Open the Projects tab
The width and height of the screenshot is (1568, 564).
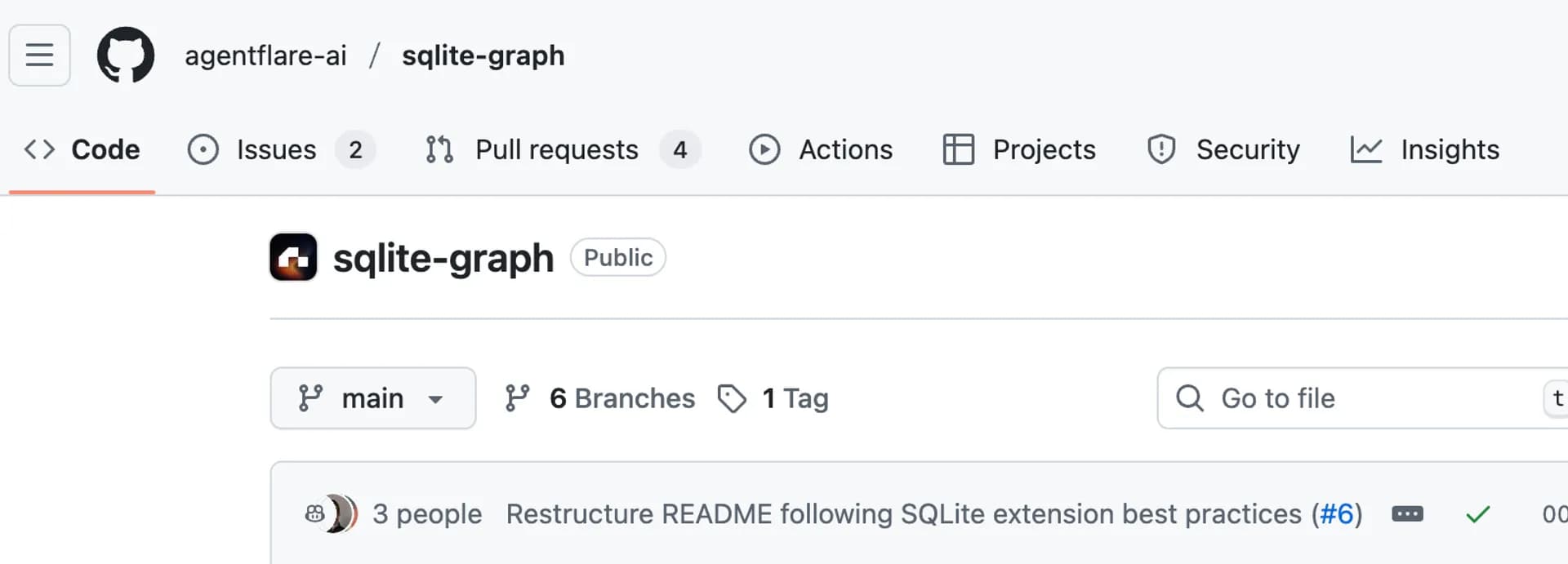coord(1019,149)
